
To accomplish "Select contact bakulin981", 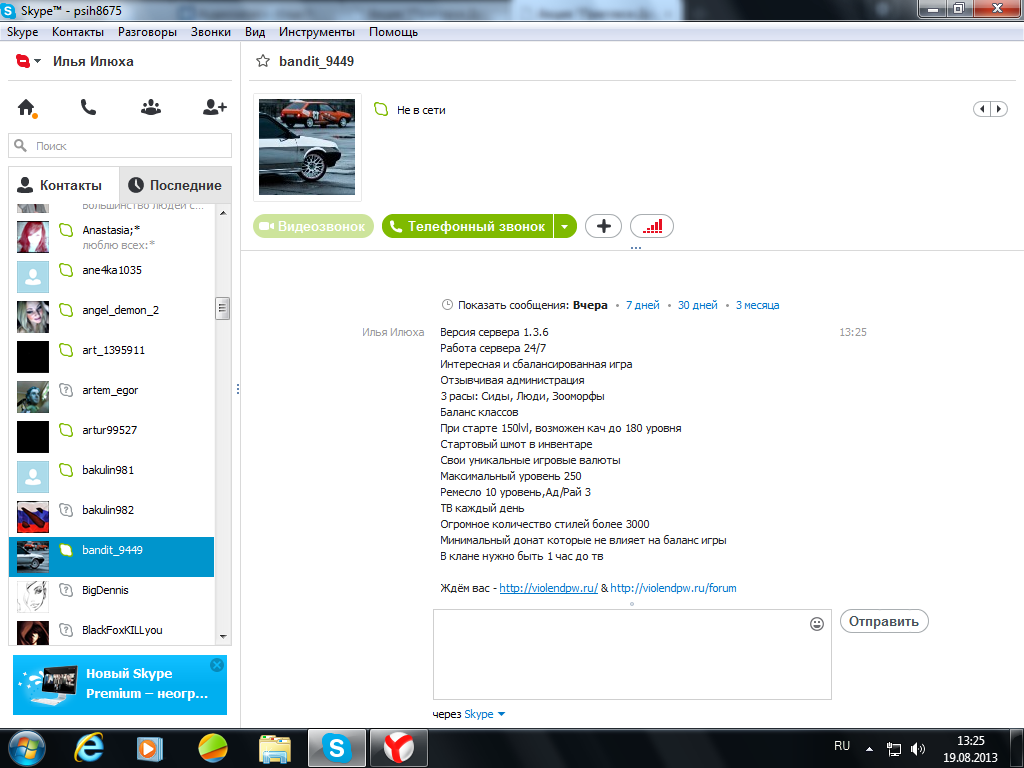I will (112, 476).
